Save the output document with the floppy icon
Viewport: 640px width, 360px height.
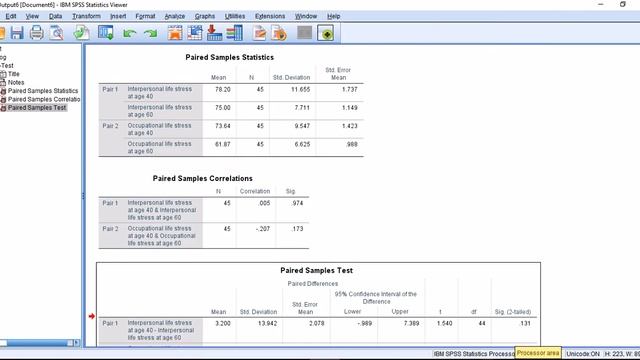tap(17, 33)
